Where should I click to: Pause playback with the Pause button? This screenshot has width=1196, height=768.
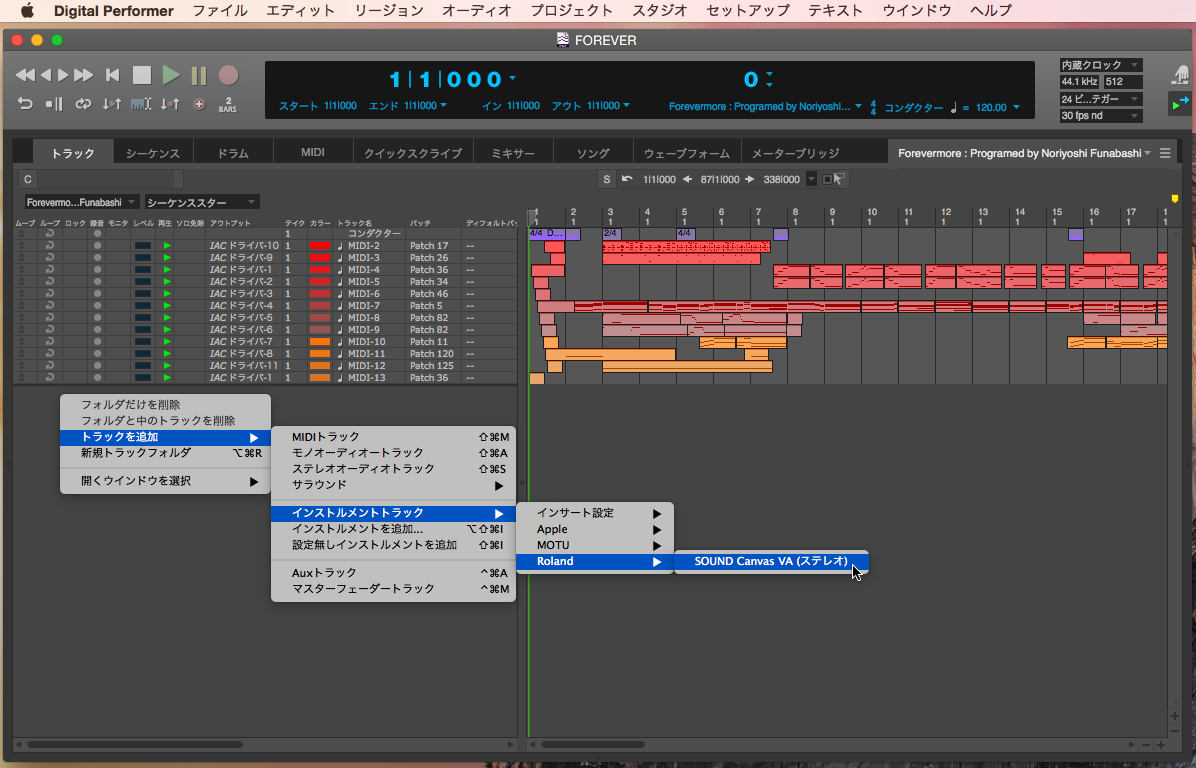coord(199,75)
